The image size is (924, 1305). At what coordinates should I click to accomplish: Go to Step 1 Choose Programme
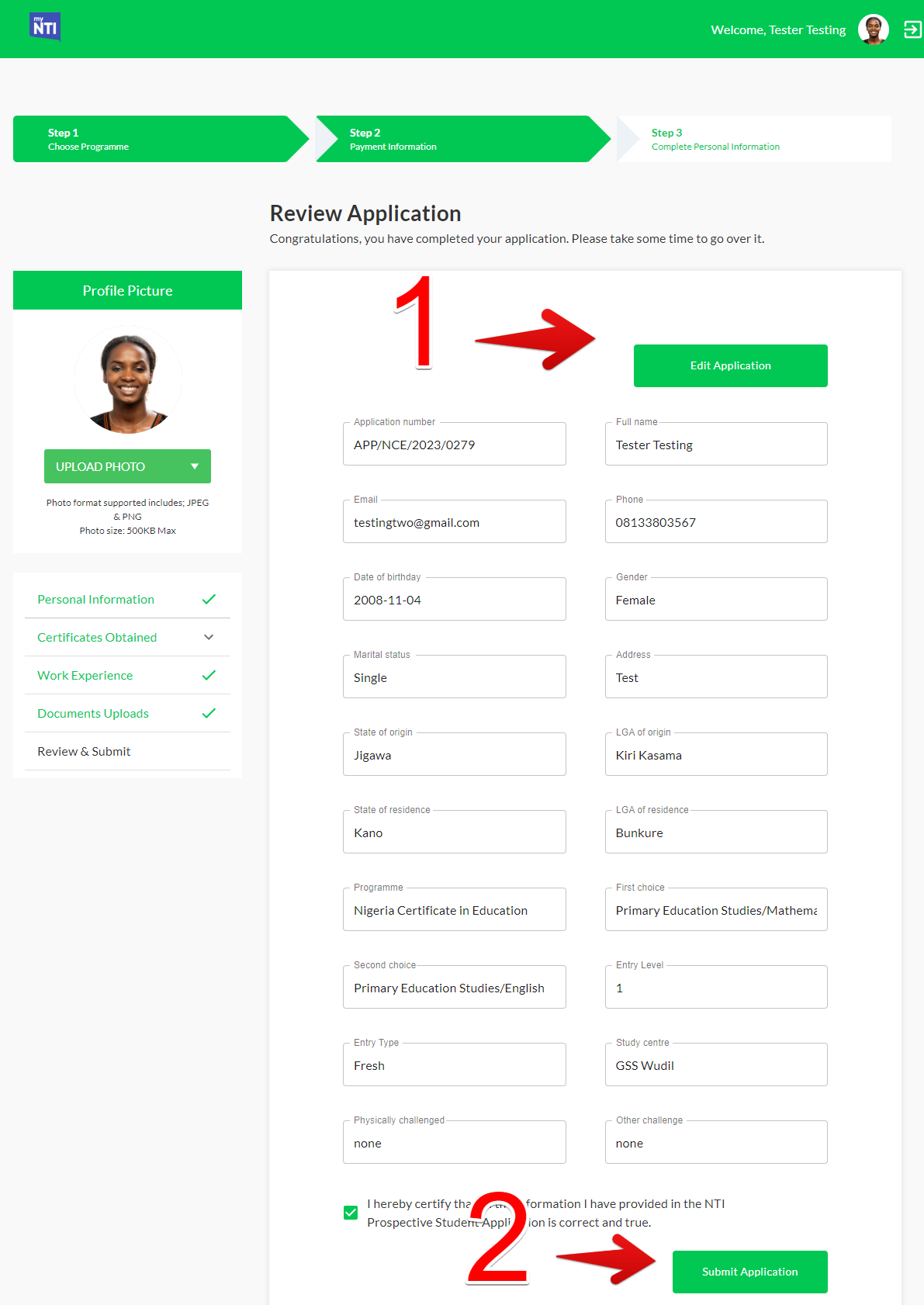pyautogui.click(x=155, y=139)
